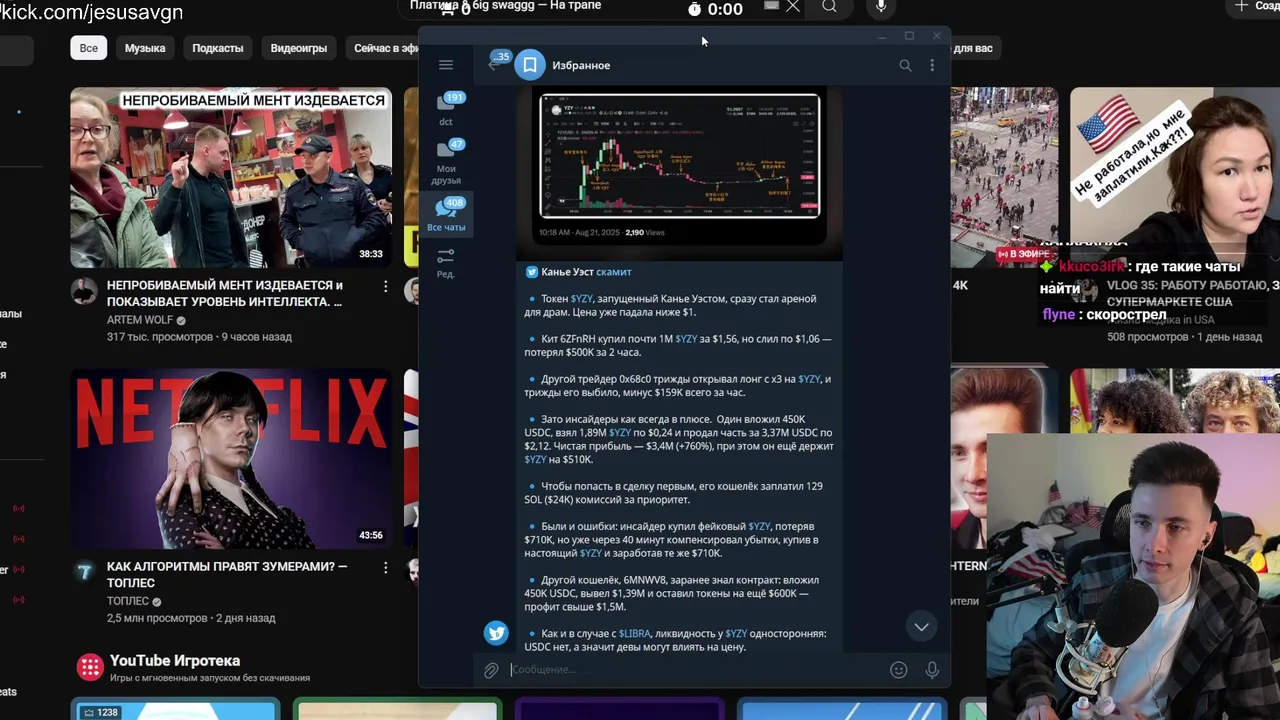Open the YouTube Игротека section

click(175, 661)
